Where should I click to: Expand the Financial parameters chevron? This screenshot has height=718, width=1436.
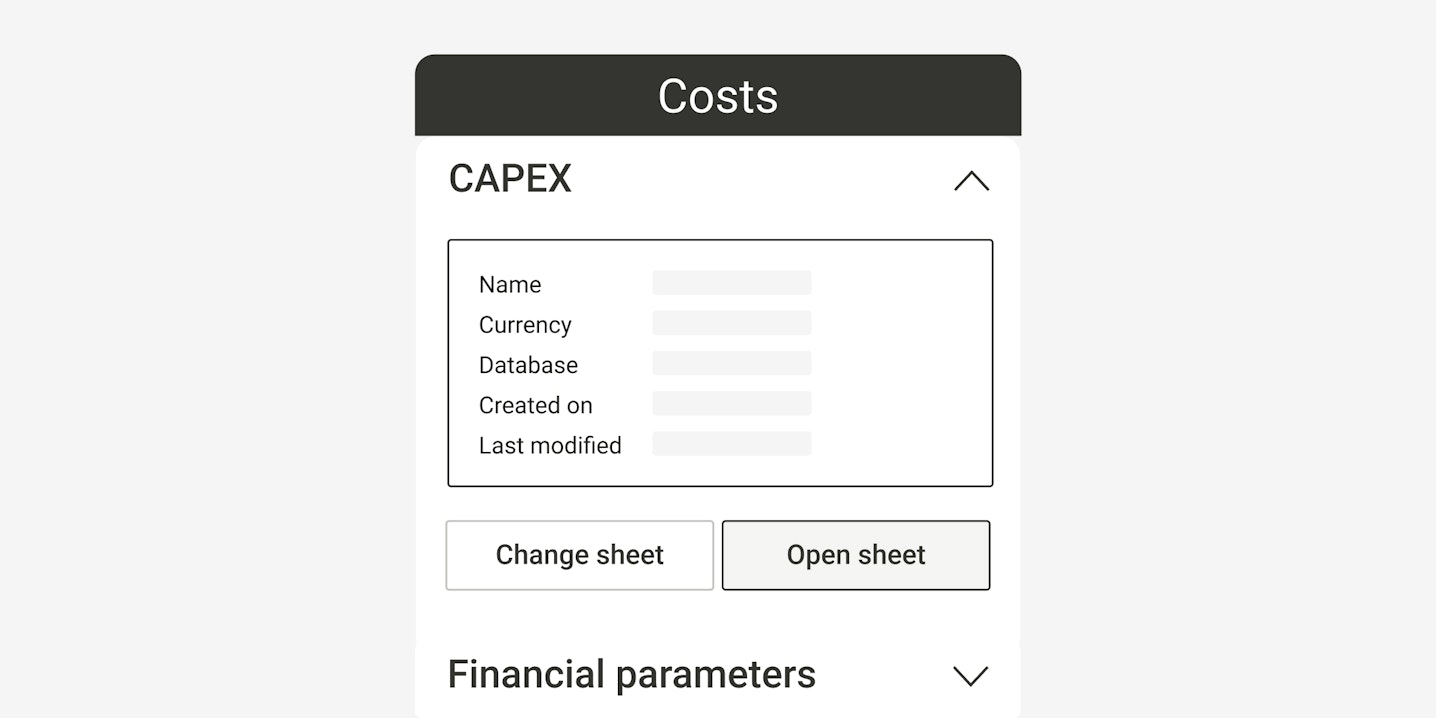(x=970, y=676)
